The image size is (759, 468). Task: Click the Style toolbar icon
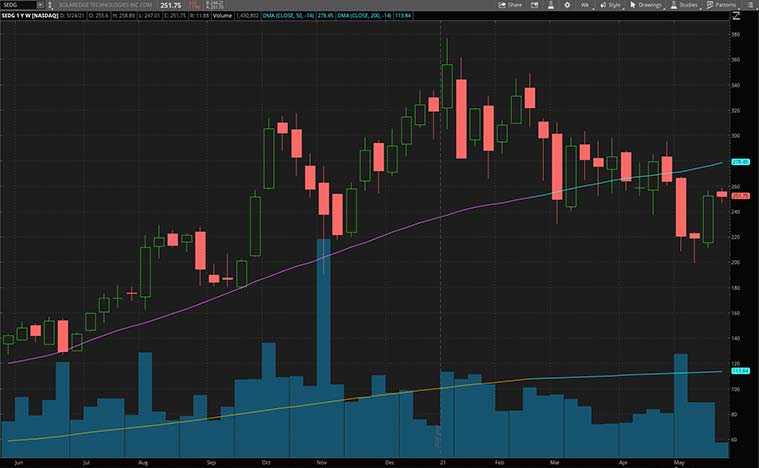pos(609,5)
